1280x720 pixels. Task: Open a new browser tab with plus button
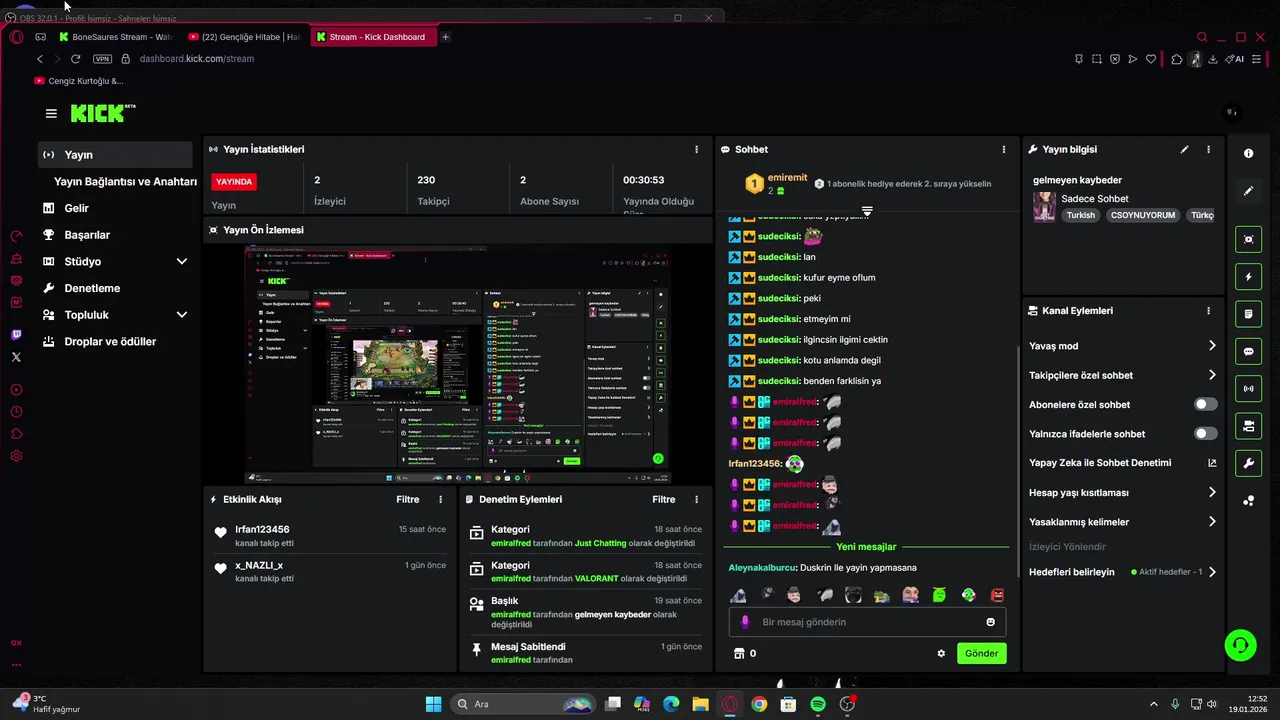pos(445,37)
